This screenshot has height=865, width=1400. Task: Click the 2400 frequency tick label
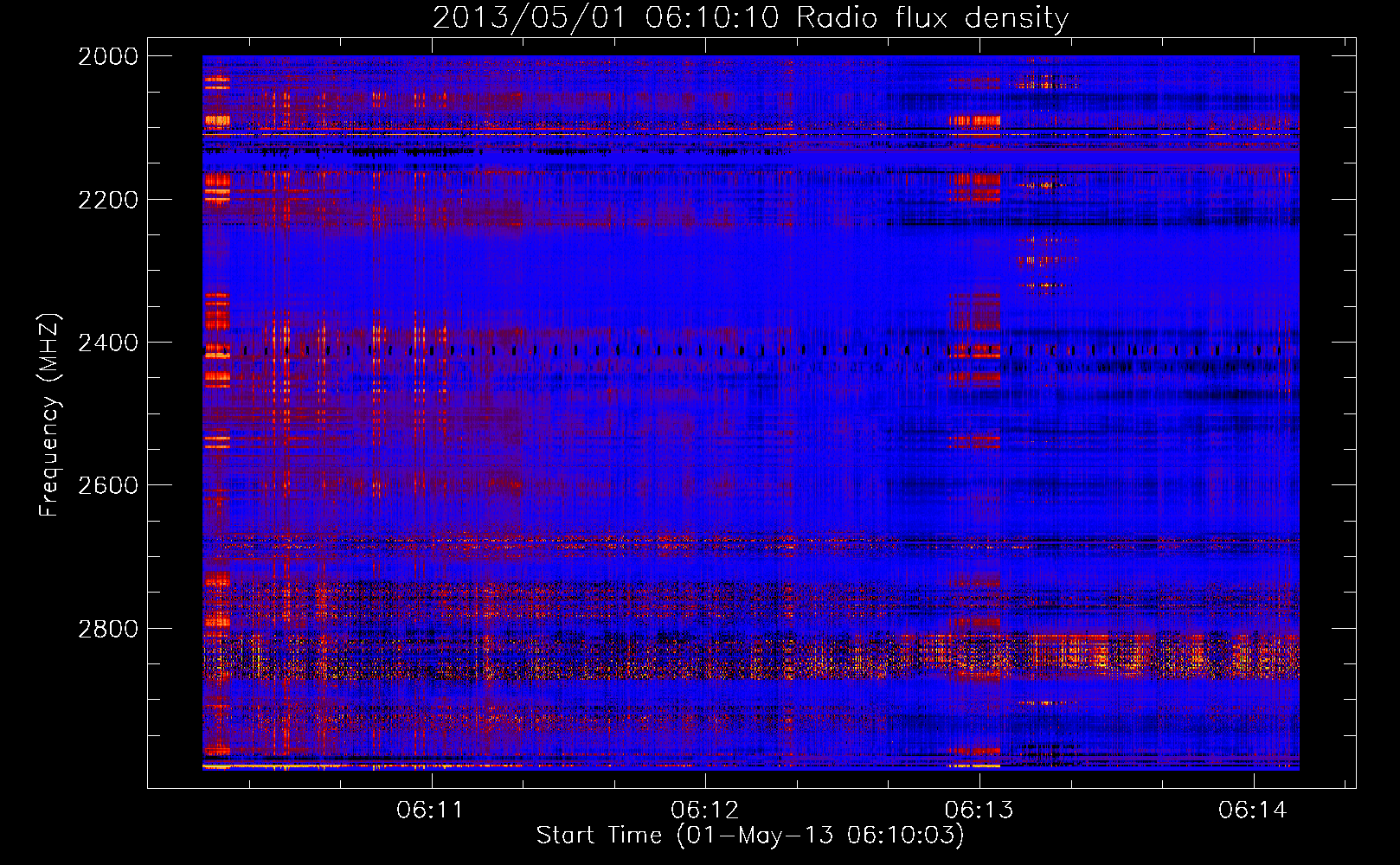pyautogui.click(x=108, y=343)
